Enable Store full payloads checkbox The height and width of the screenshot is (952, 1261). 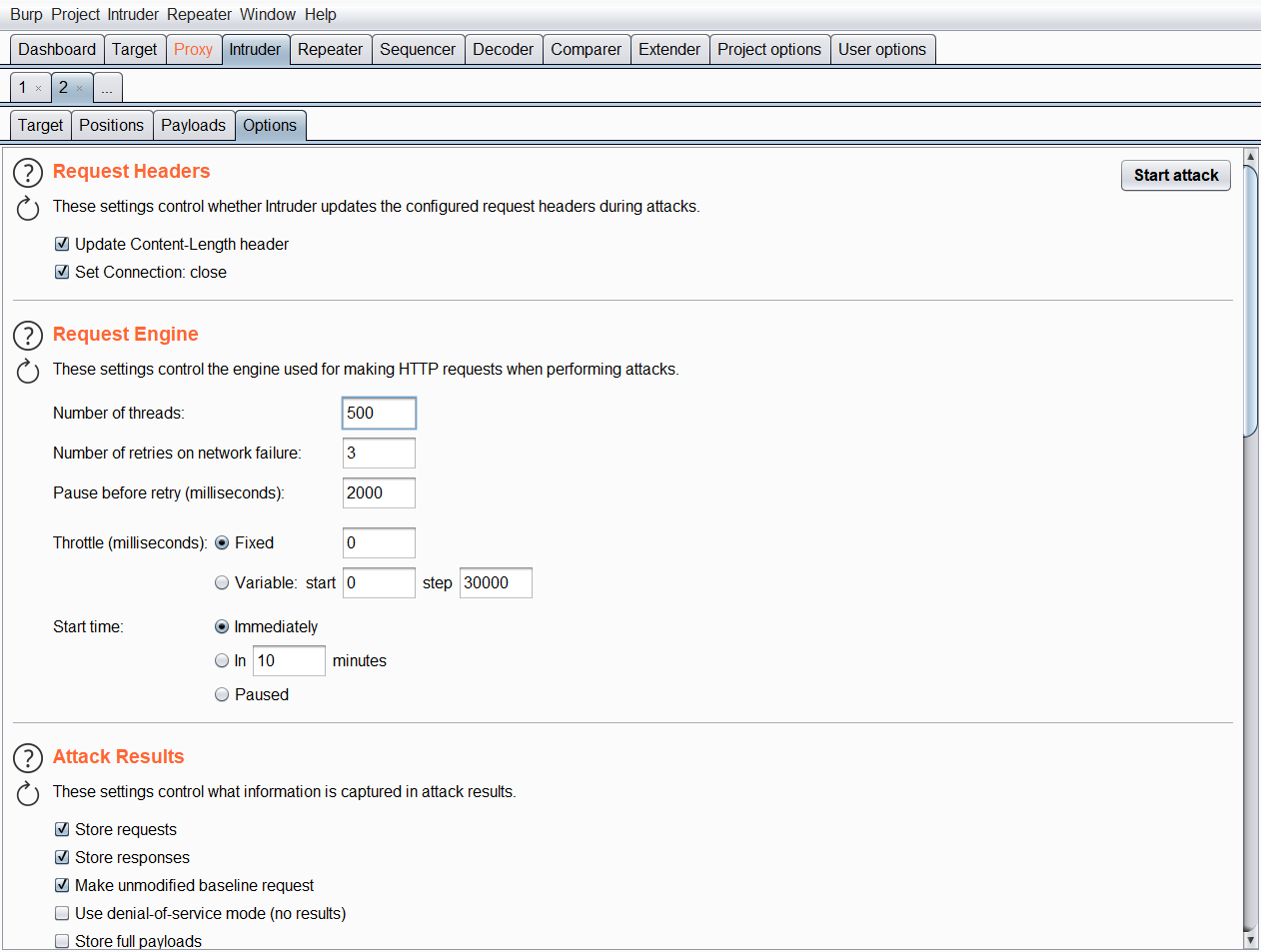(62, 941)
